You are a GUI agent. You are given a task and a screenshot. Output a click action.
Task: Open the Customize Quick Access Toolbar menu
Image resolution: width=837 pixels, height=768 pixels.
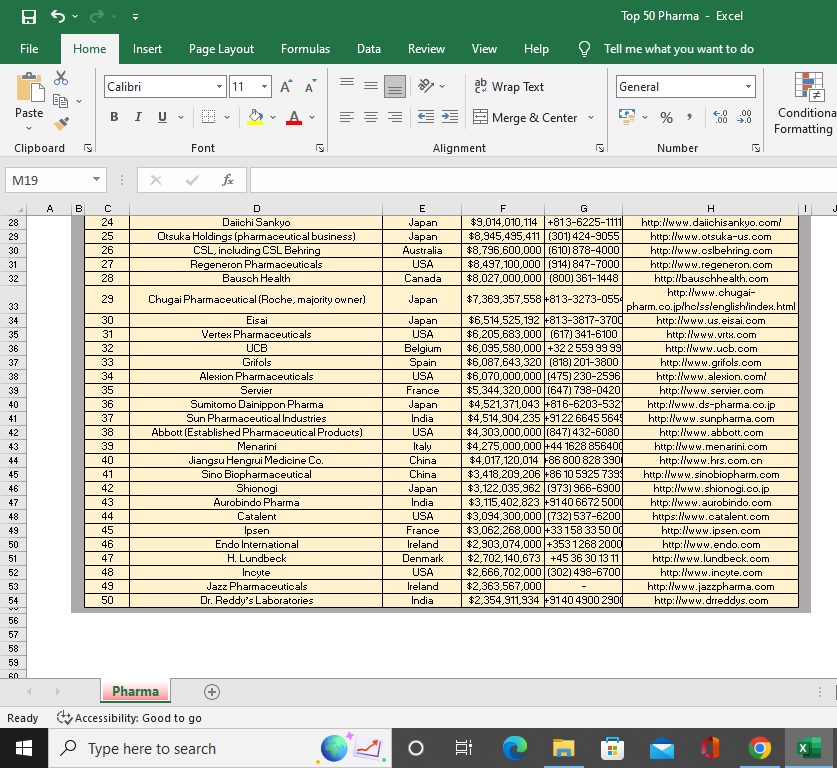coord(136,17)
